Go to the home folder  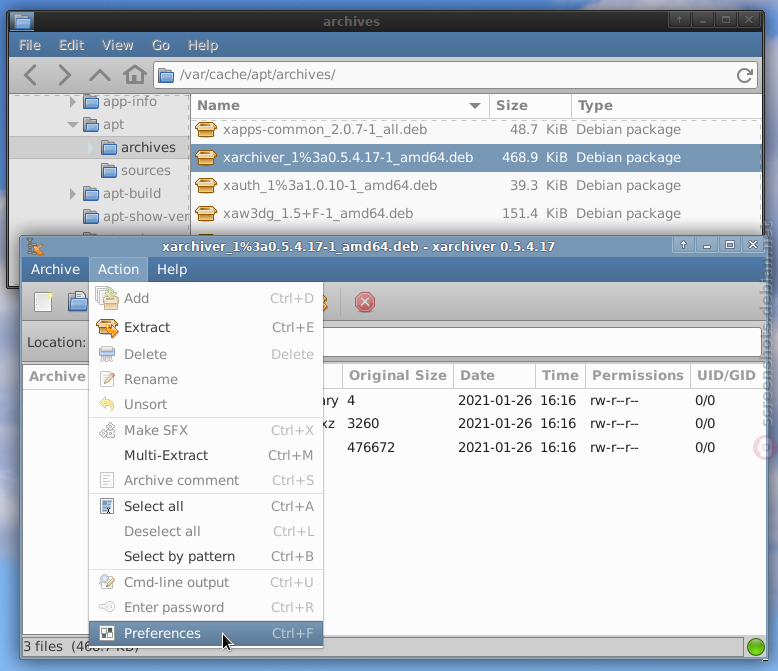pos(135,75)
